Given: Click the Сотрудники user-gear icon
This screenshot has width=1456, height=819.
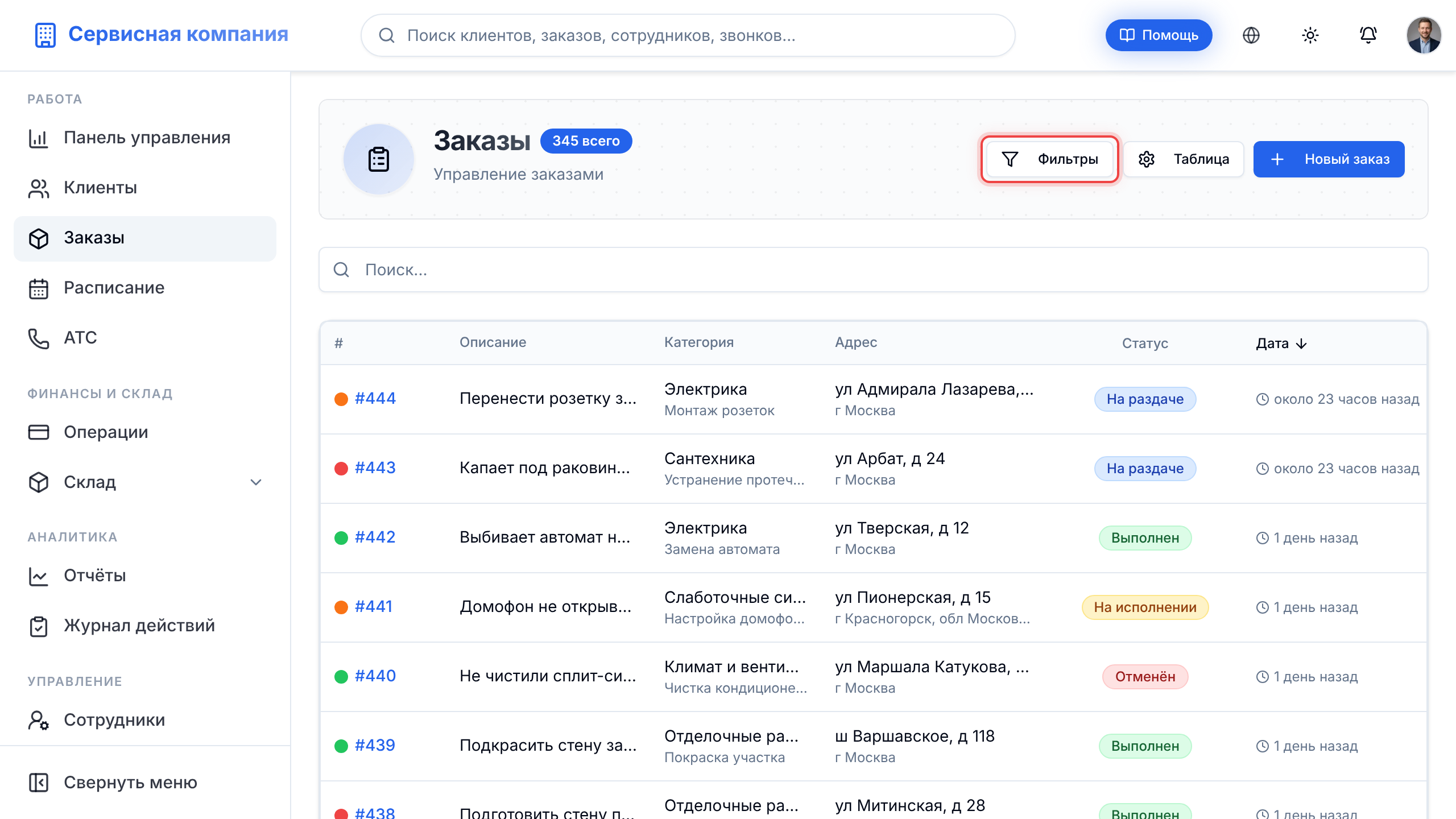Looking at the screenshot, I should (x=39, y=721).
